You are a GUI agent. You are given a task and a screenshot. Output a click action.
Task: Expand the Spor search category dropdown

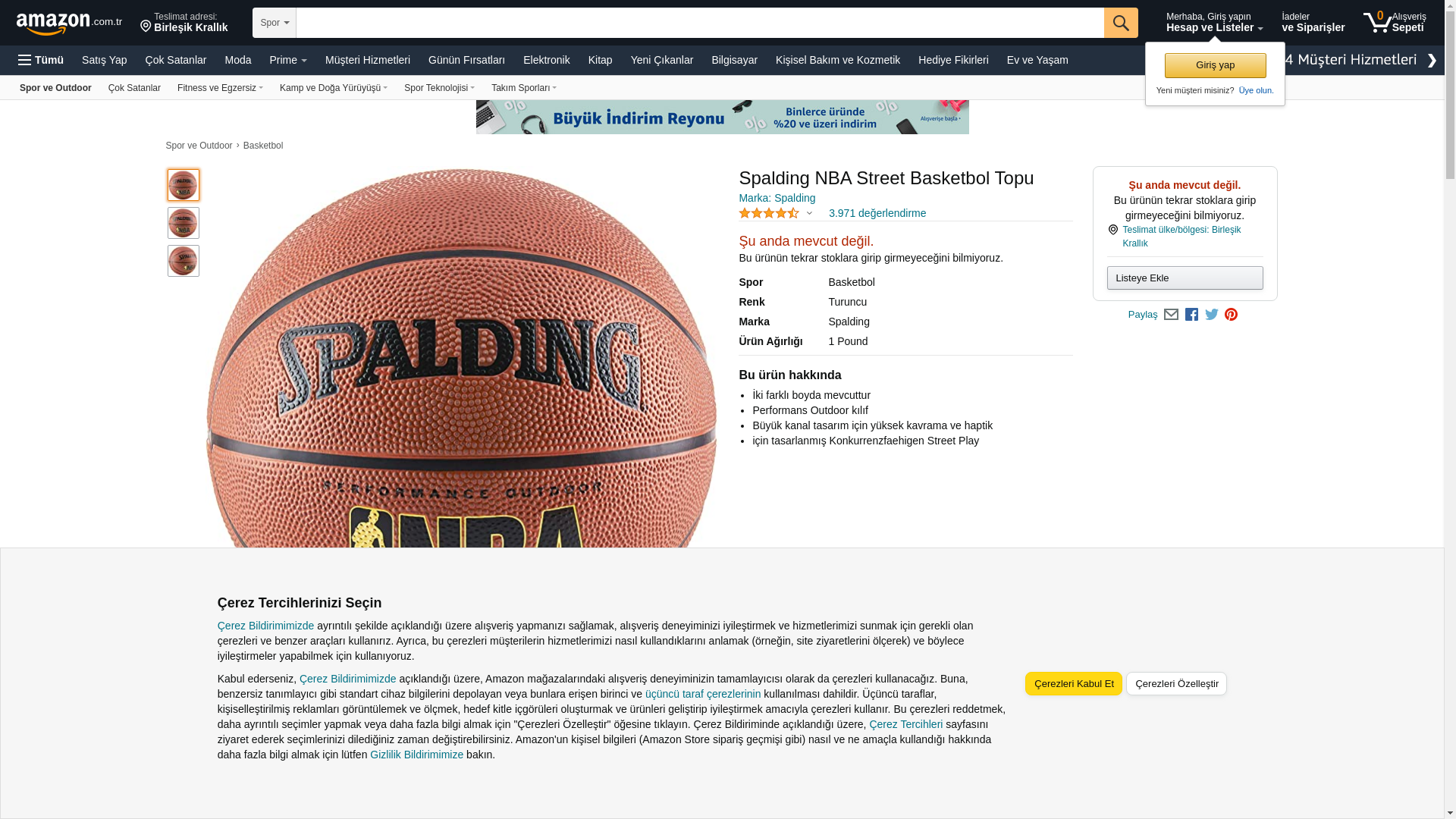[275, 23]
